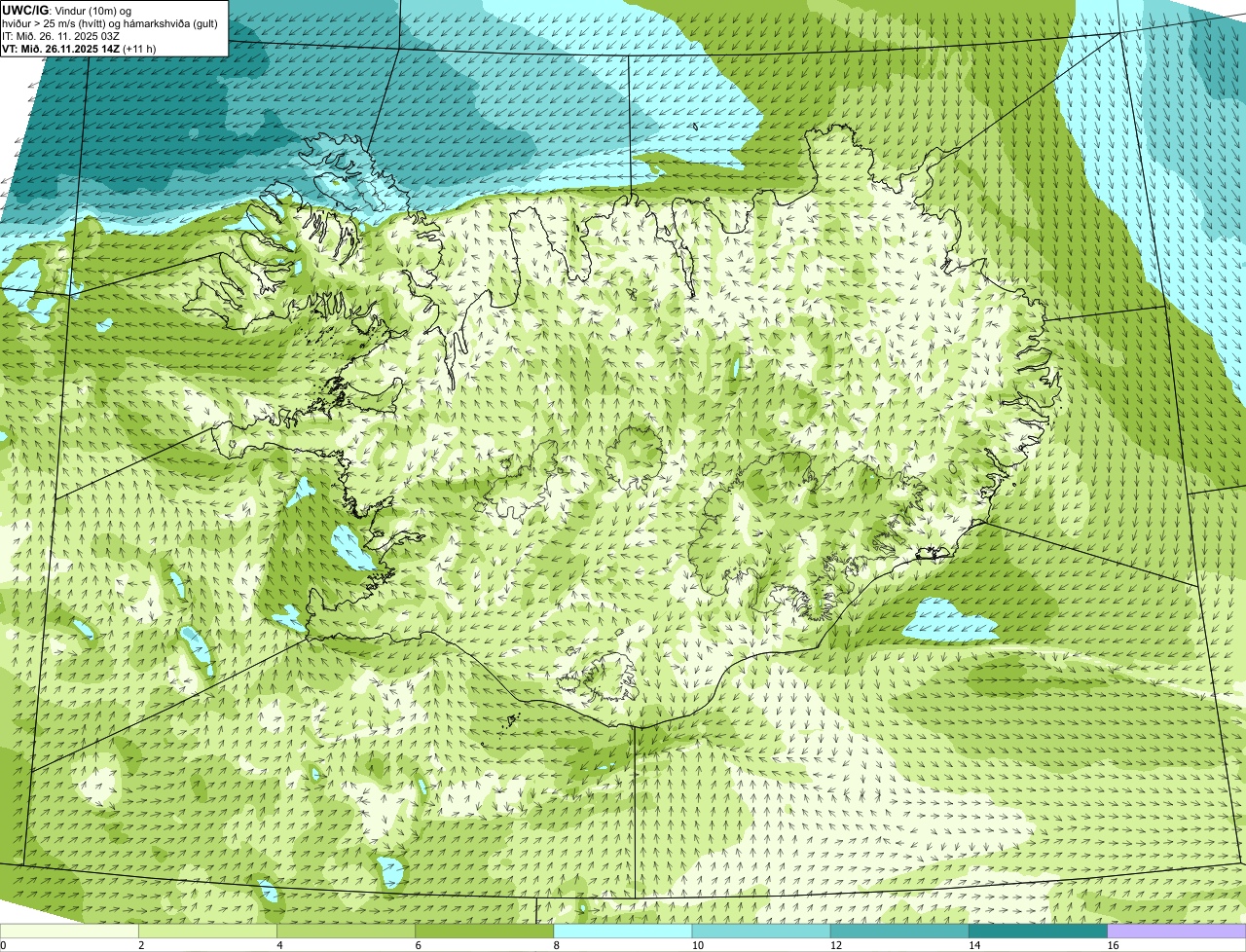Click the '12' label on the wind scale
This screenshot has height=952, width=1246.
835,945
